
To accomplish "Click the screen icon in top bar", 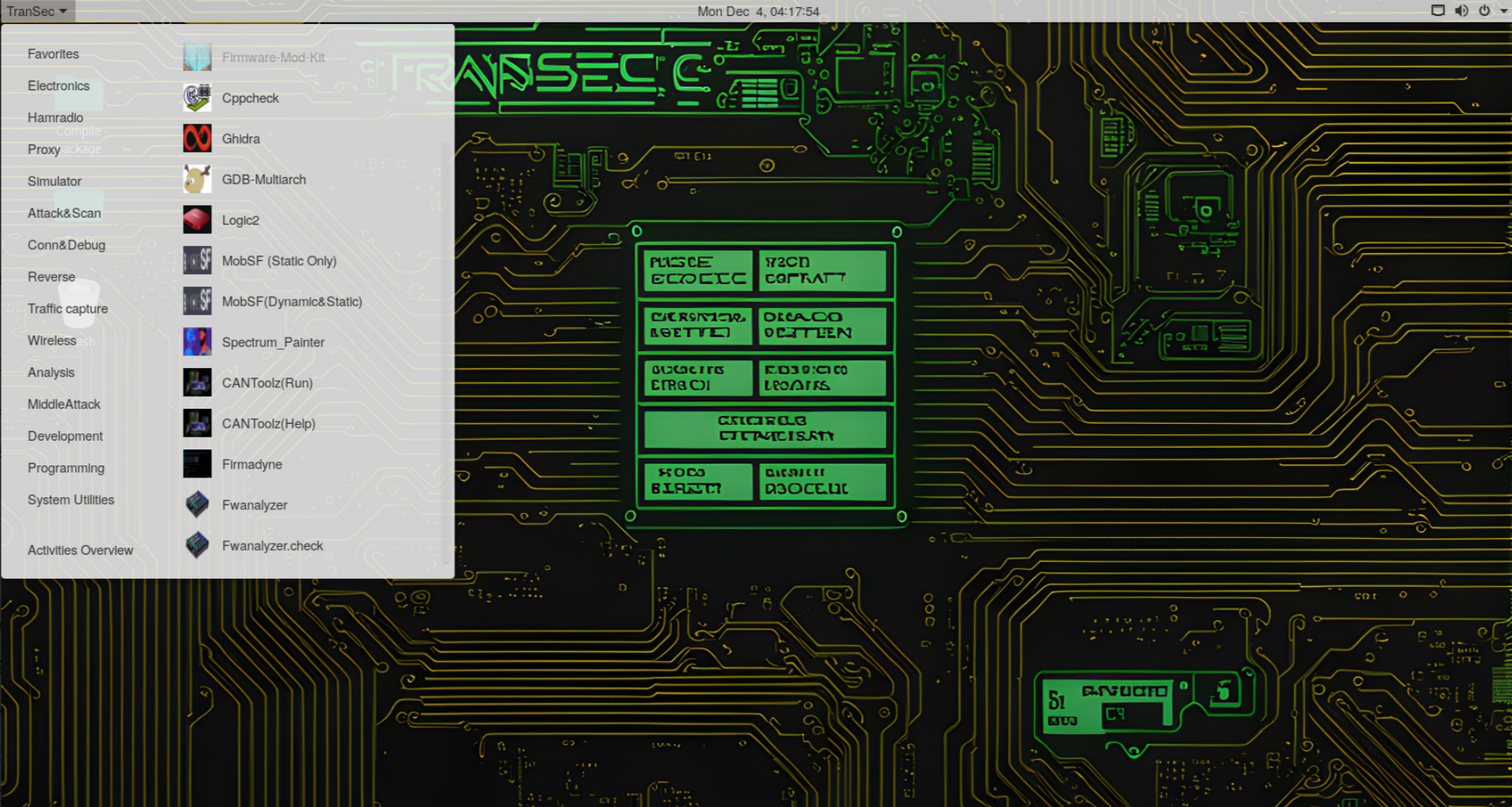I will [x=1438, y=10].
